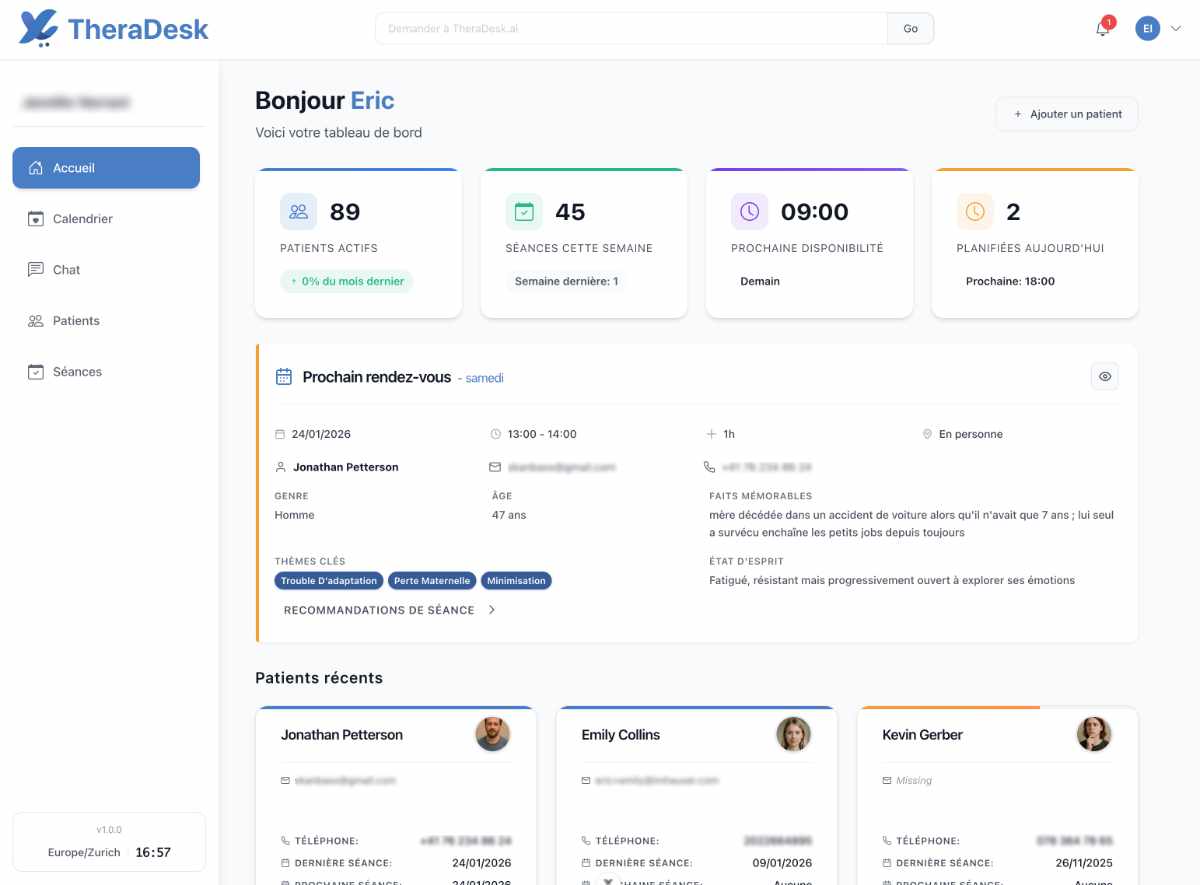Open the user profile dropdown menu
The width and height of the screenshot is (1200, 885).
tap(1176, 28)
